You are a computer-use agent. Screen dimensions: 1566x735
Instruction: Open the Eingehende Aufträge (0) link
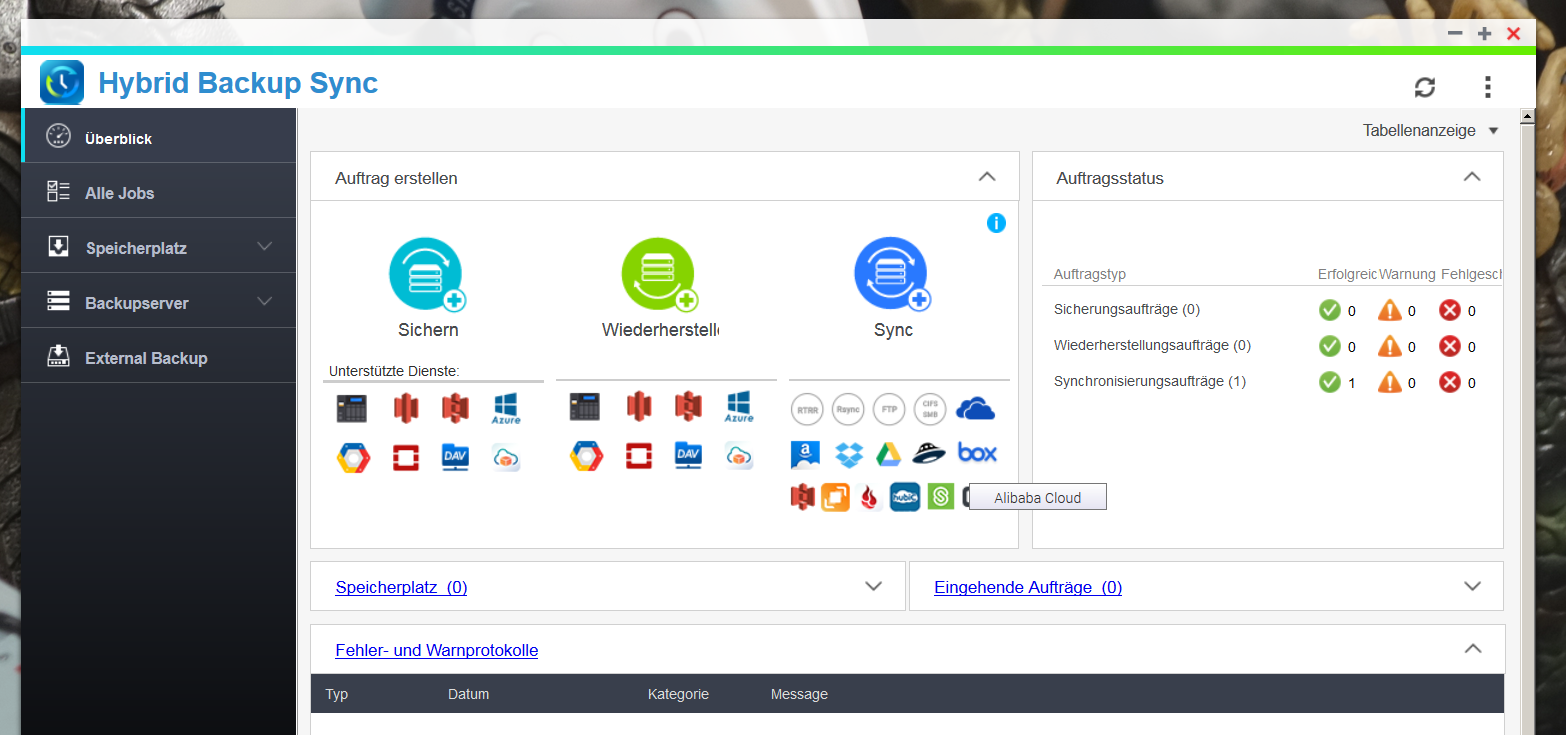click(x=1028, y=587)
